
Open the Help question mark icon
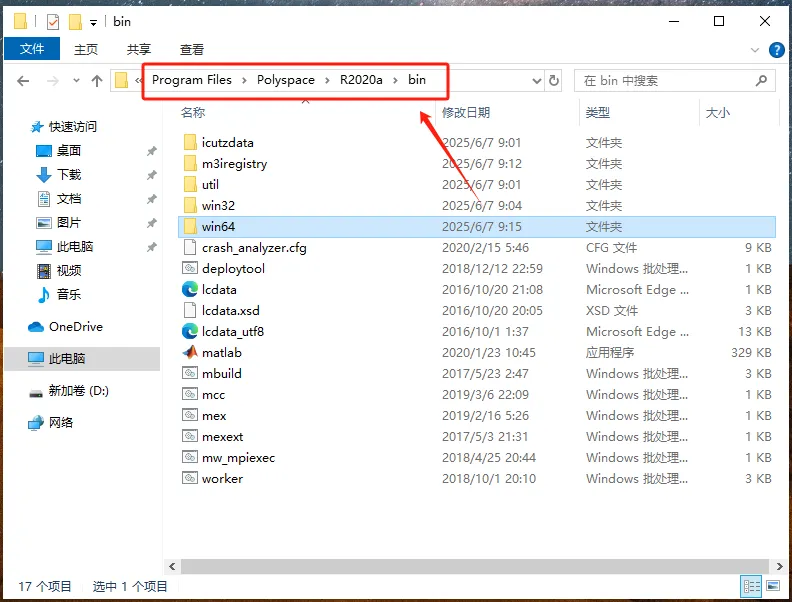click(776, 50)
